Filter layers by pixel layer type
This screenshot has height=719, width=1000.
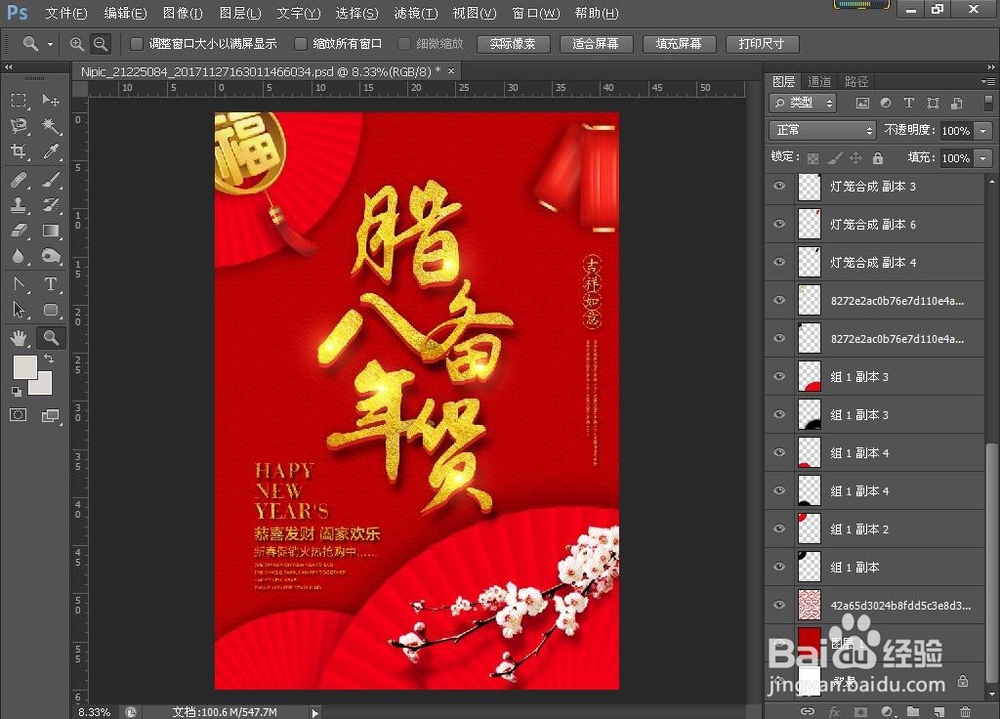[862, 103]
